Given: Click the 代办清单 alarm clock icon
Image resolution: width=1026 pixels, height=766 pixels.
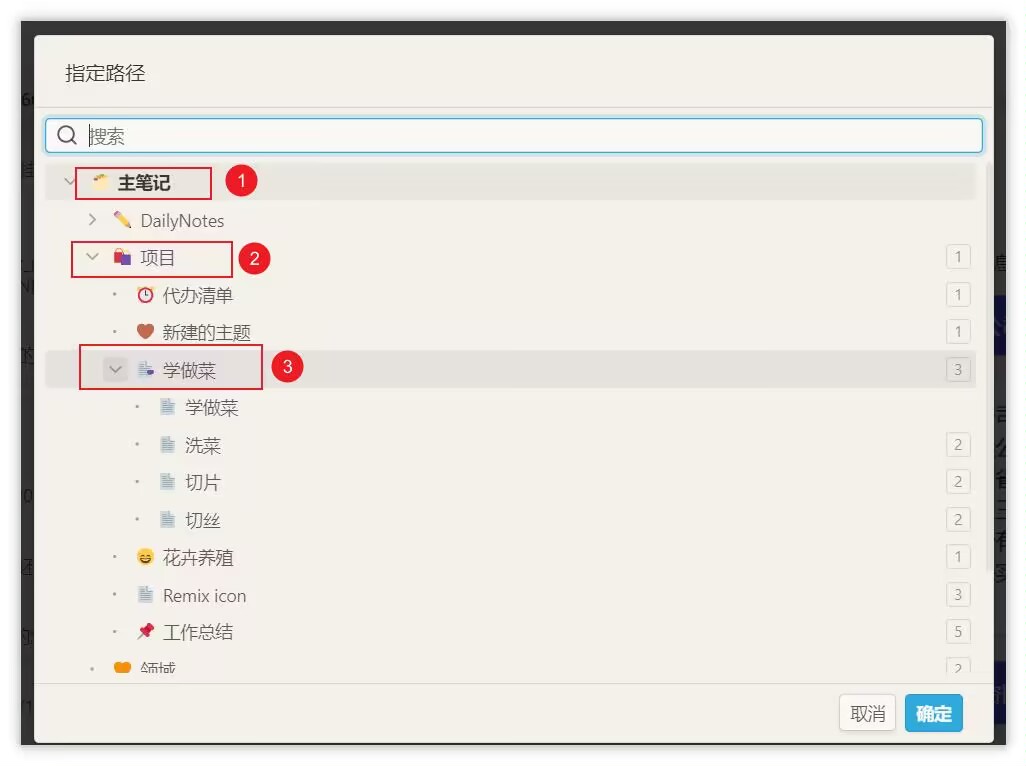Looking at the screenshot, I should coord(145,295).
